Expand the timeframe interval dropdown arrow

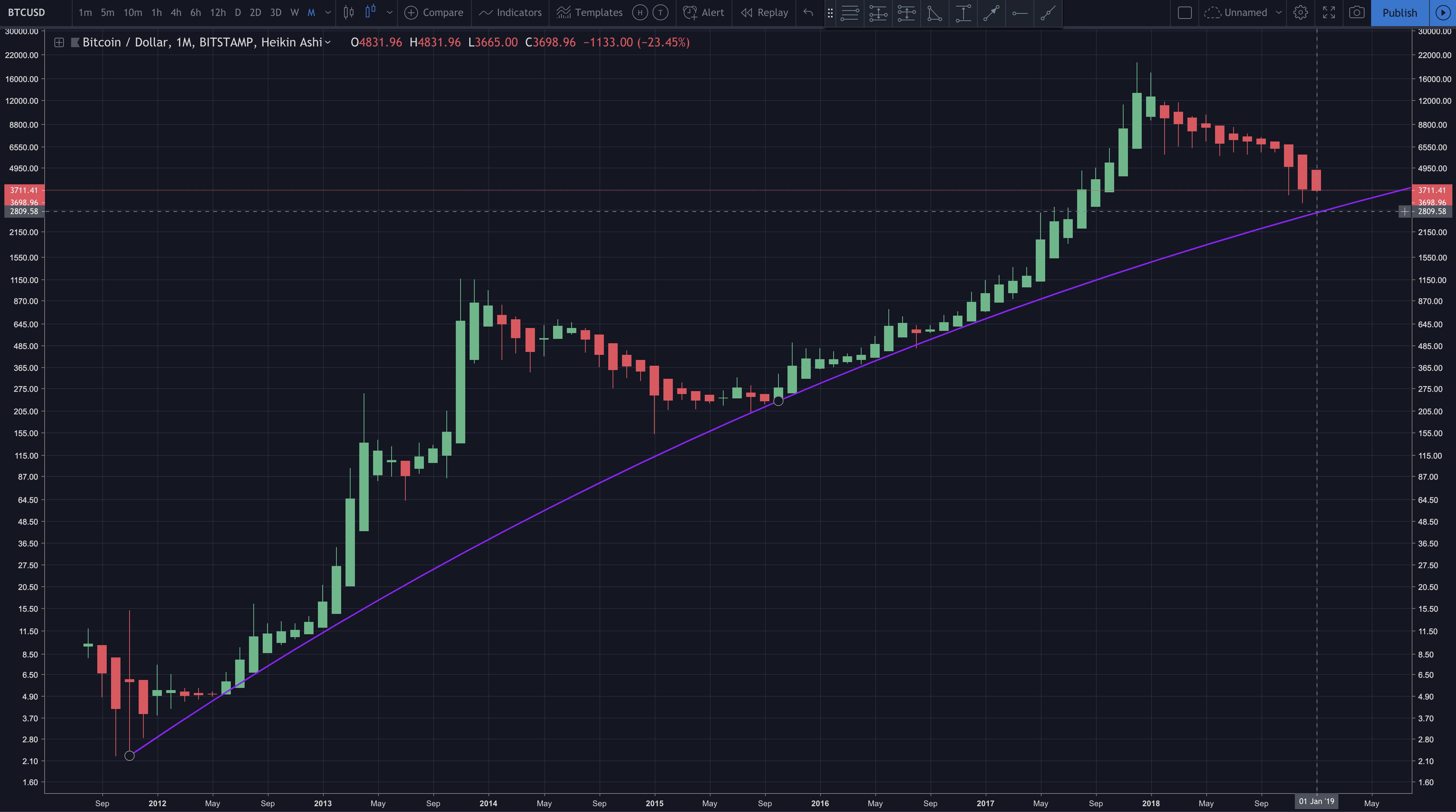pyautogui.click(x=328, y=12)
